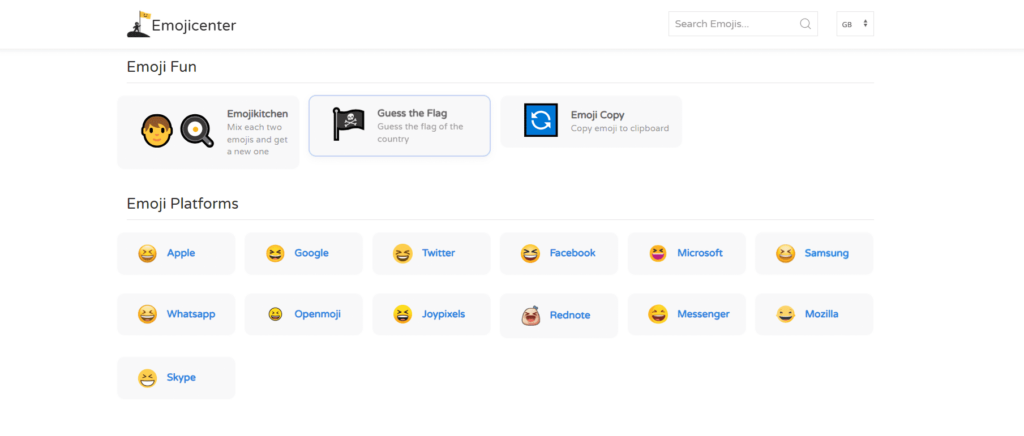This screenshot has width=1024, height=436.
Task: Click the "Emoji Fun" section heading
Action: click(161, 67)
